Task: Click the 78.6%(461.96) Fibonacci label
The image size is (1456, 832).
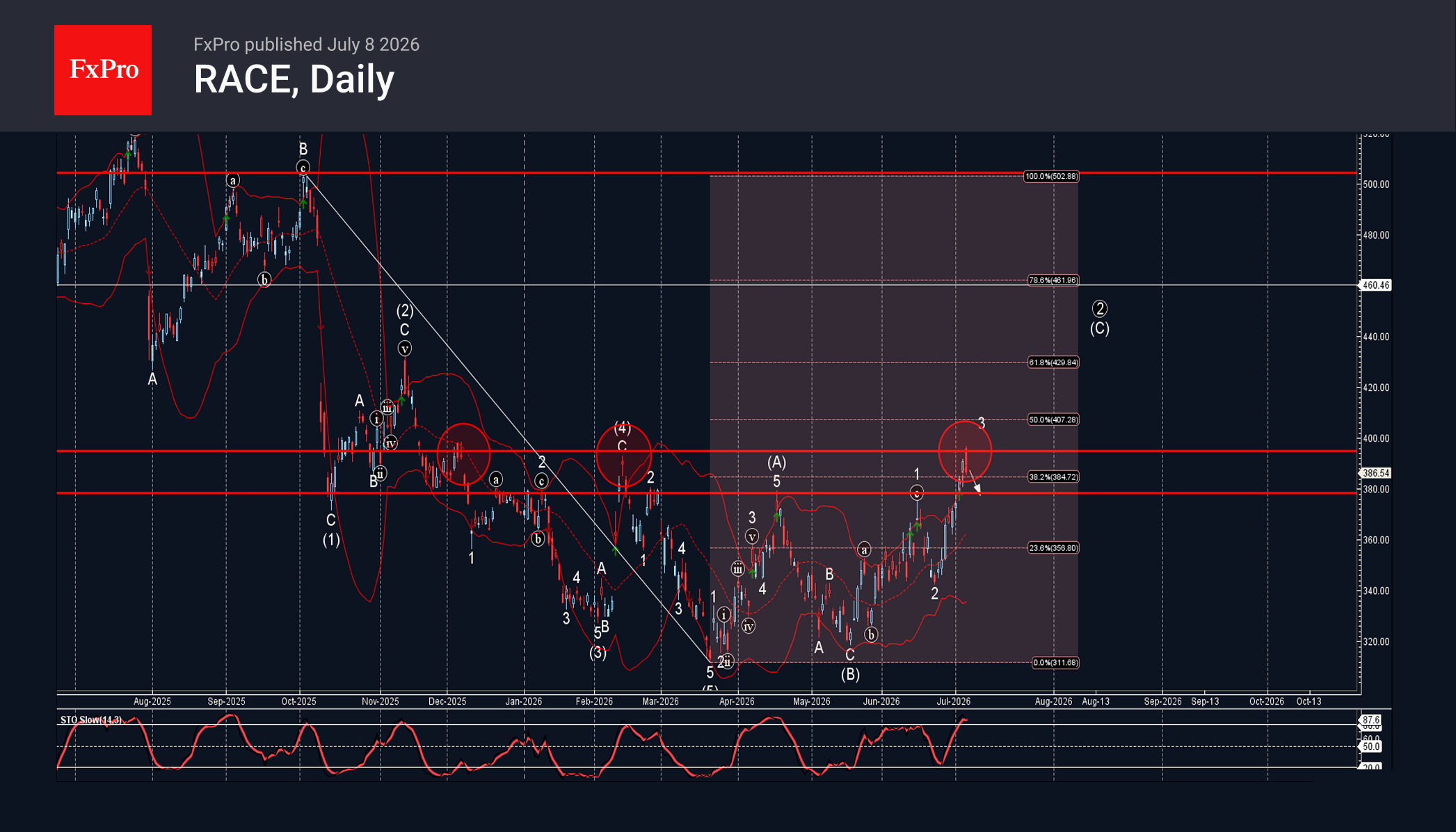Action: (1053, 280)
